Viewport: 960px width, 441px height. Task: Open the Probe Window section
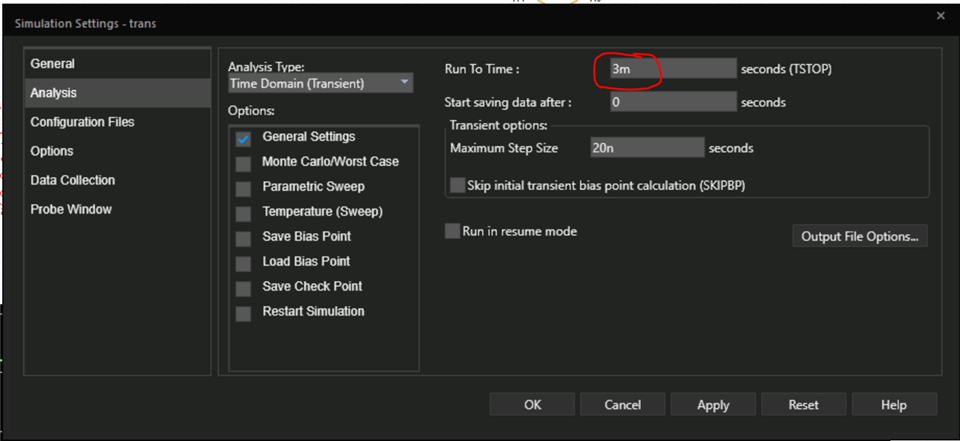click(x=71, y=209)
